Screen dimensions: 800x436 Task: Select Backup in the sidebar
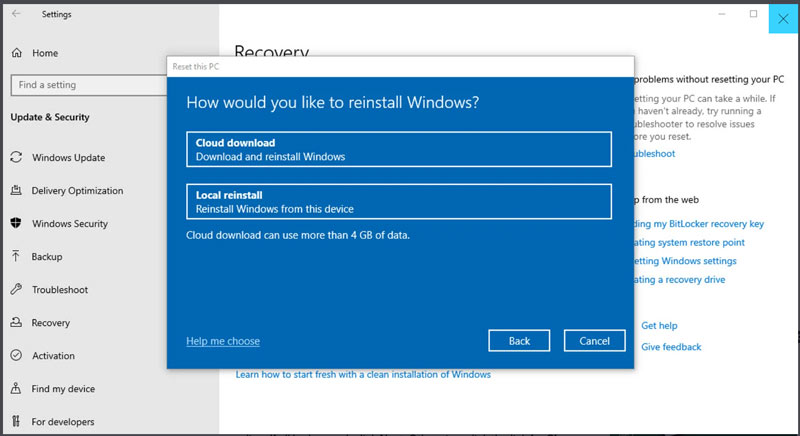(47, 257)
